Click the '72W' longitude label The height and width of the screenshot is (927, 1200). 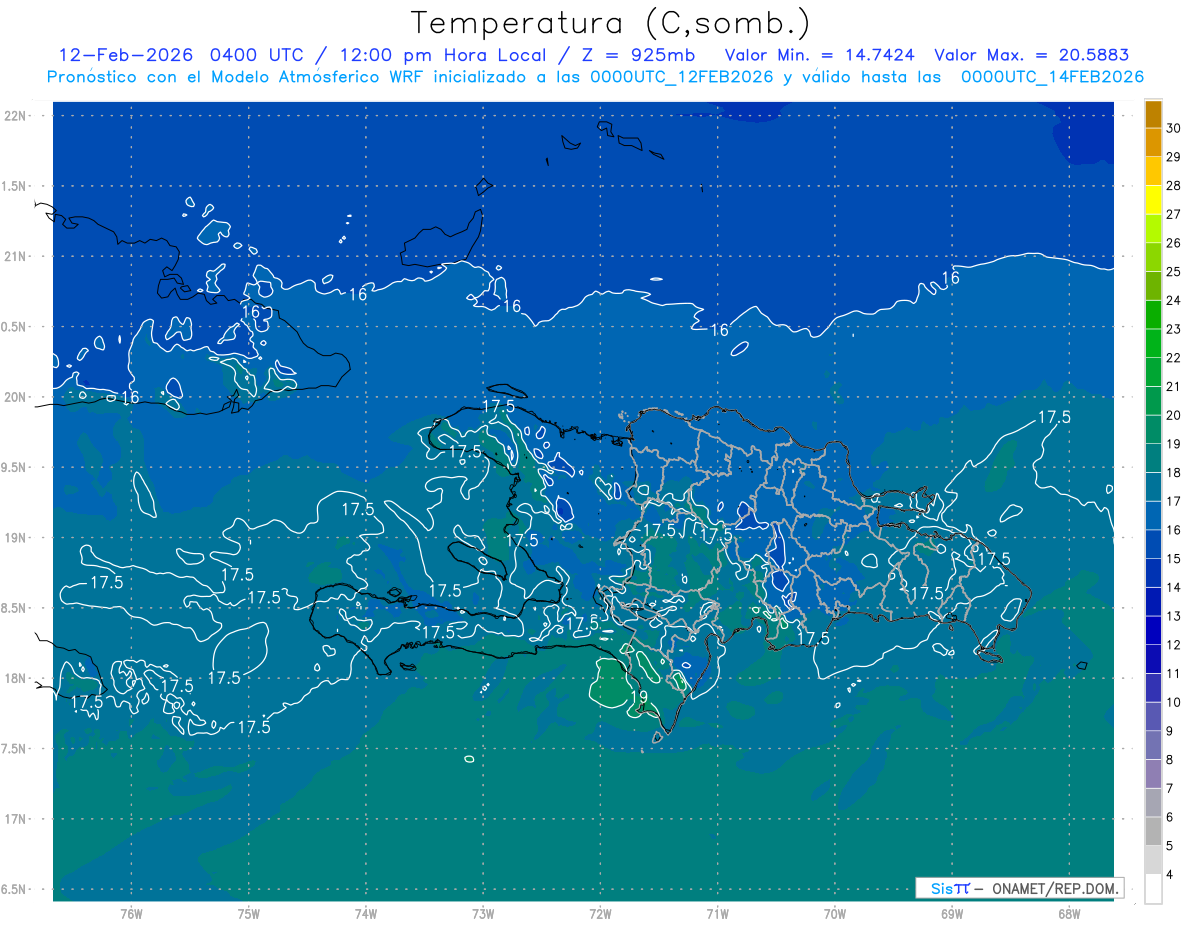[600, 913]
